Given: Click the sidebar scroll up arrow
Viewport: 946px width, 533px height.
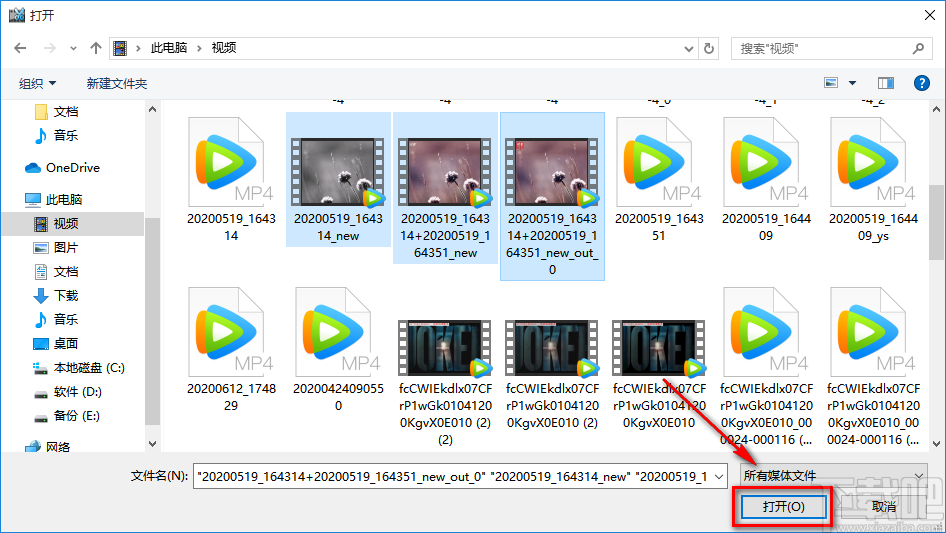Looking at the screenshot, I should [x=152, y=109].
